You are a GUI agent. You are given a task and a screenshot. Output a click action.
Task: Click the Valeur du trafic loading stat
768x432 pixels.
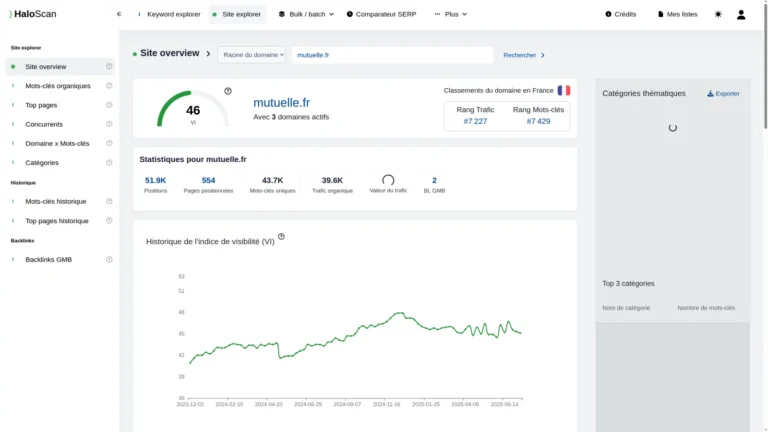(x=388, y=184)
